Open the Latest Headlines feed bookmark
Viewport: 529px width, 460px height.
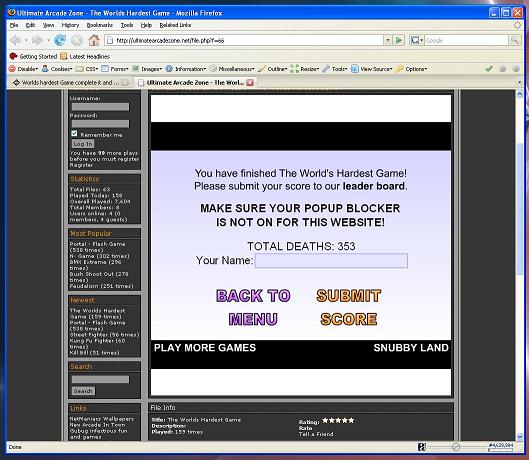[85, 56]
